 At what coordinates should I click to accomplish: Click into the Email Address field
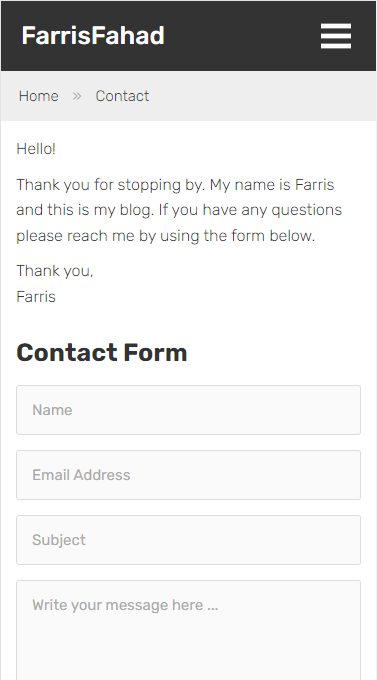point(188,475)
